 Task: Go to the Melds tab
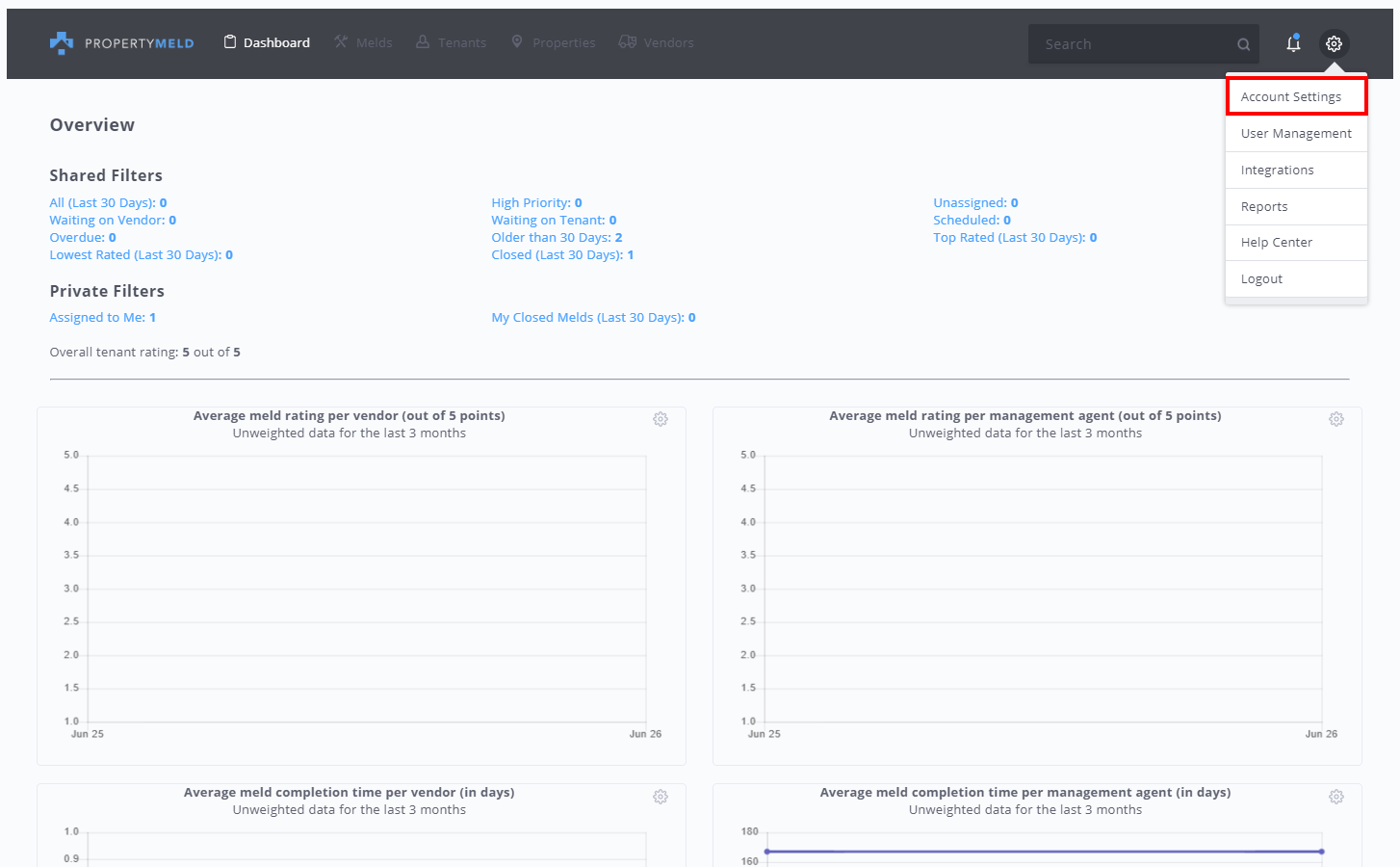click(x=363, y=42)
